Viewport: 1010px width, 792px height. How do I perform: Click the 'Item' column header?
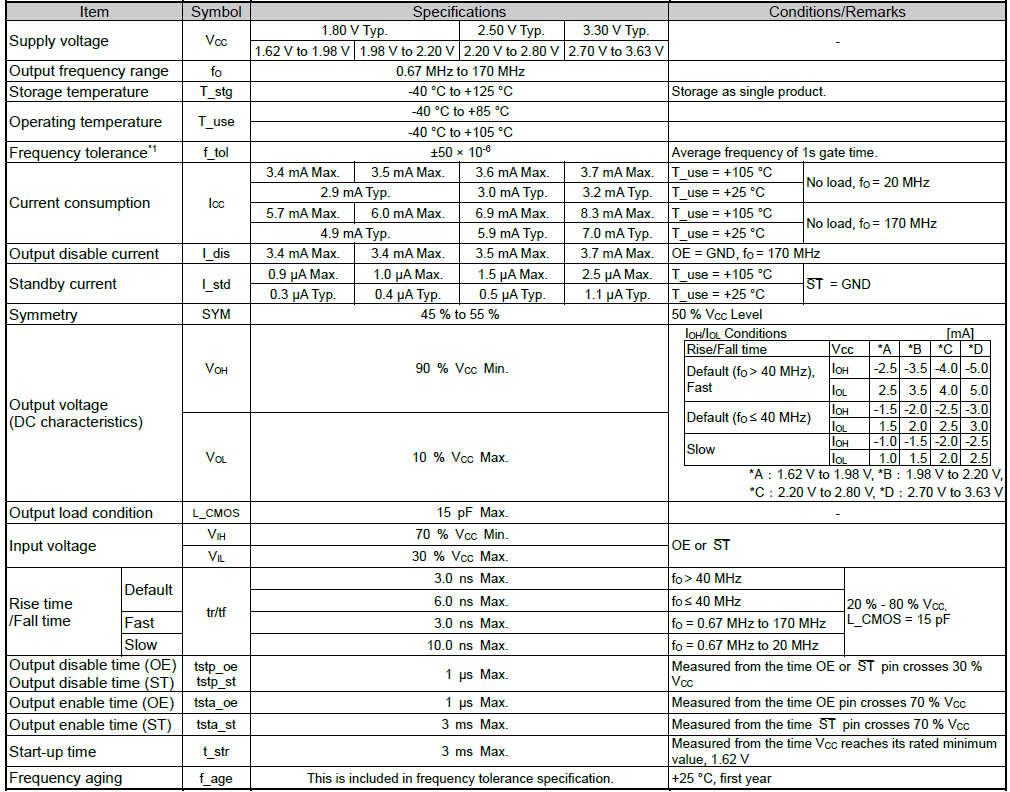click(x=94, y=12)
